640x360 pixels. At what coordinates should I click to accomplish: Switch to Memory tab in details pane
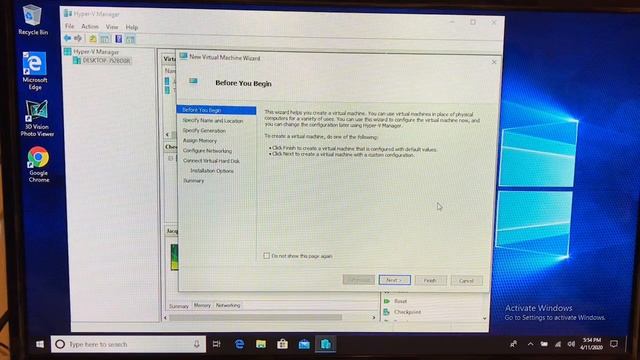coord(202,305)
